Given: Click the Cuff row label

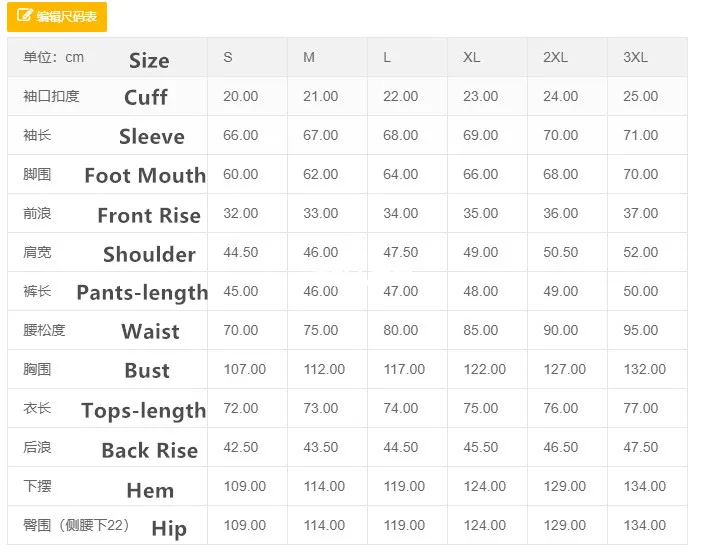Looking at the screenshot, I should (x=146, y=97).
